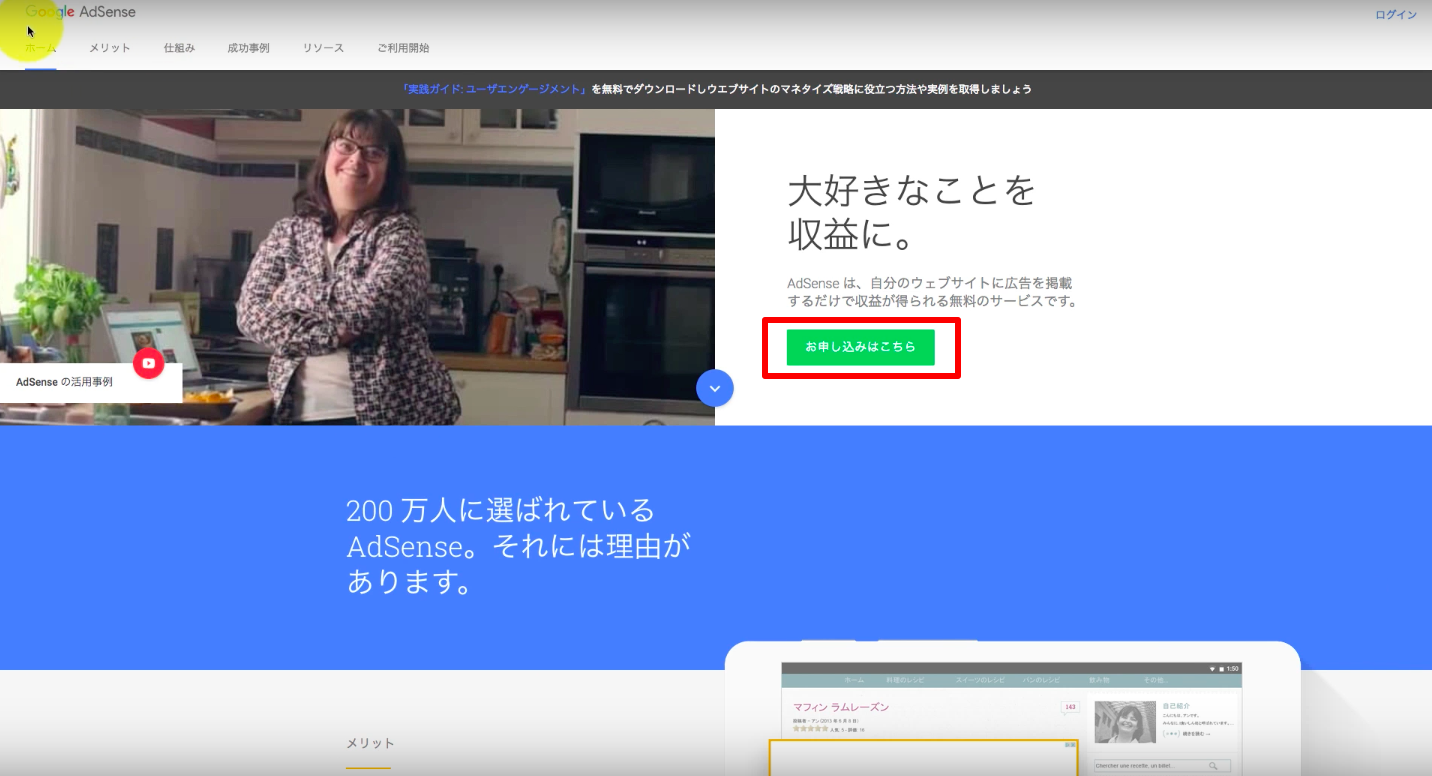
Task: Click the 自己紹介 heading in the tablet preview
Action: point(1176,706)
